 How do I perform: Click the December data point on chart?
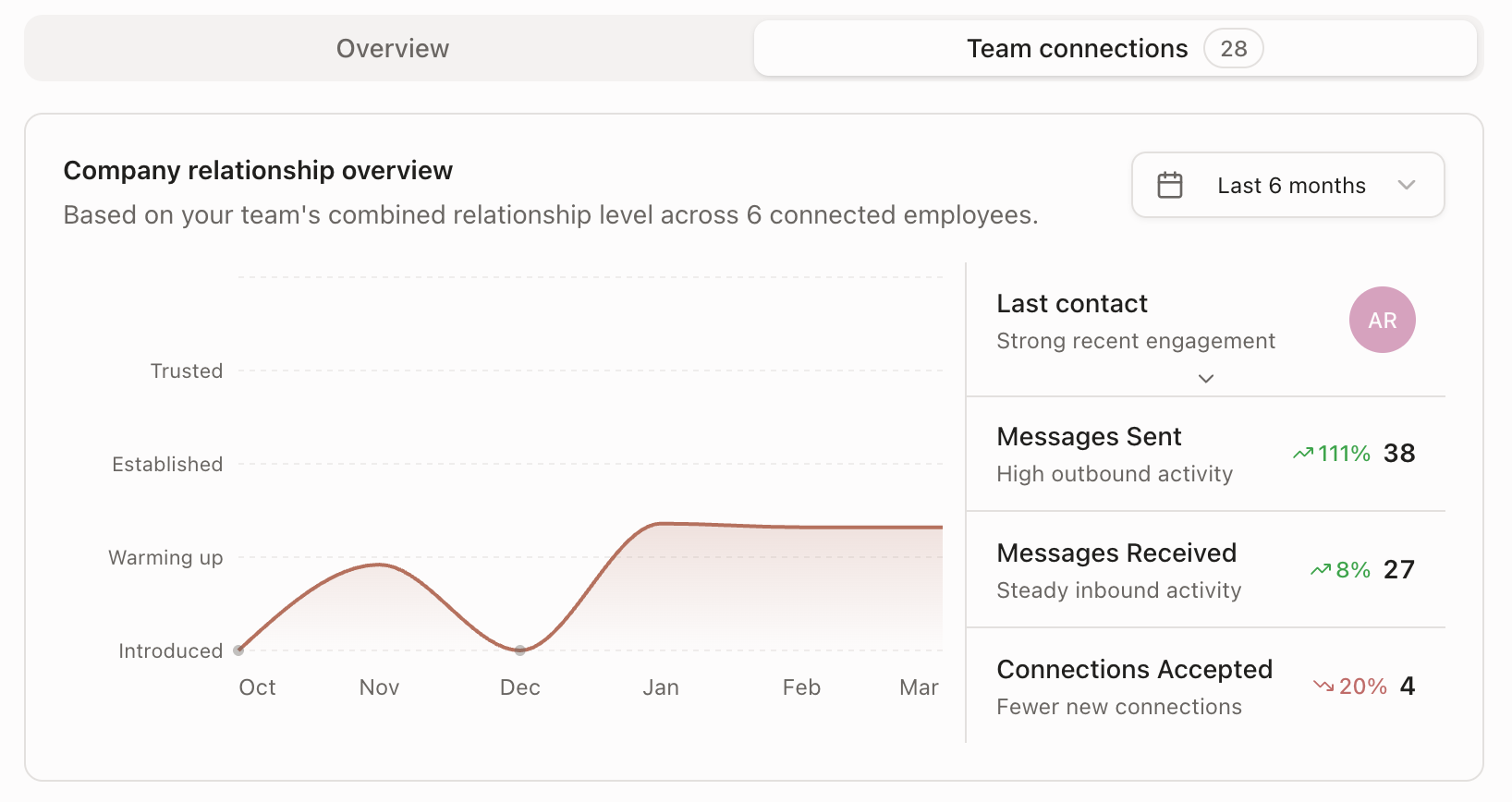[x=520, y=650]
